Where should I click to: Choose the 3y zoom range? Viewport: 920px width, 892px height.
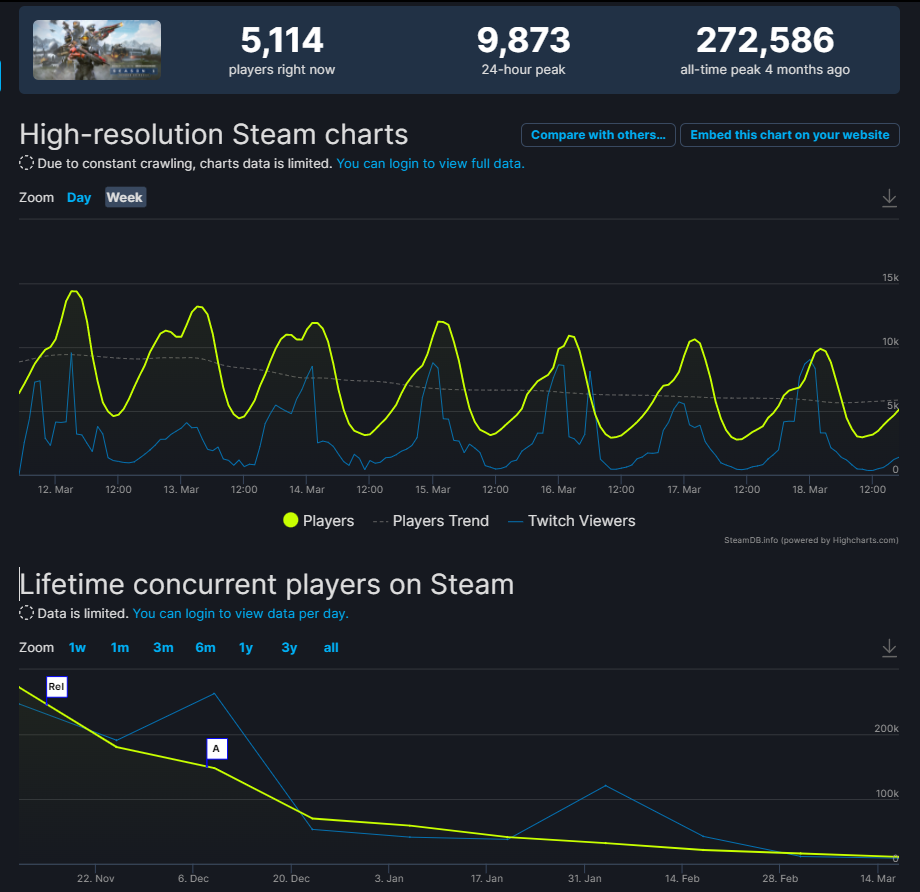tap(289, 647)
